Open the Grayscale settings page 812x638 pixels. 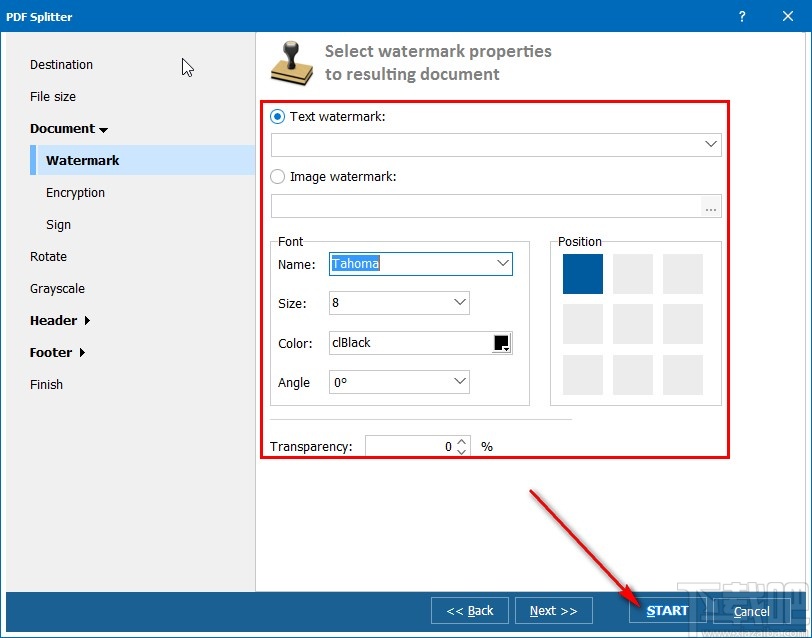[57, 289]
